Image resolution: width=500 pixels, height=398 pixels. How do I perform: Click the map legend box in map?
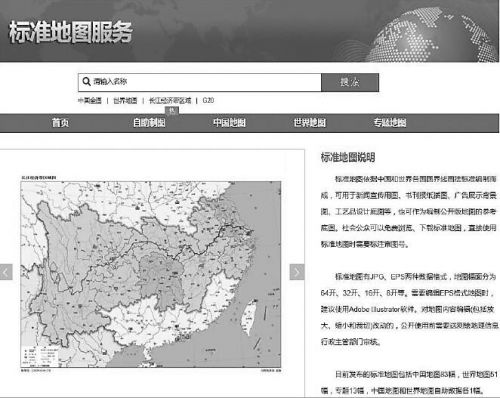click(x=40, y=357)
